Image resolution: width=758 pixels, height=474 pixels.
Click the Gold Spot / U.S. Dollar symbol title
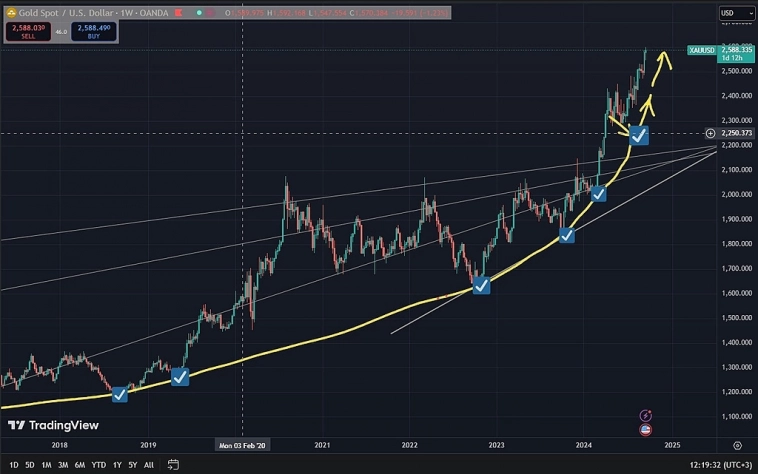(x=60, y=13)
